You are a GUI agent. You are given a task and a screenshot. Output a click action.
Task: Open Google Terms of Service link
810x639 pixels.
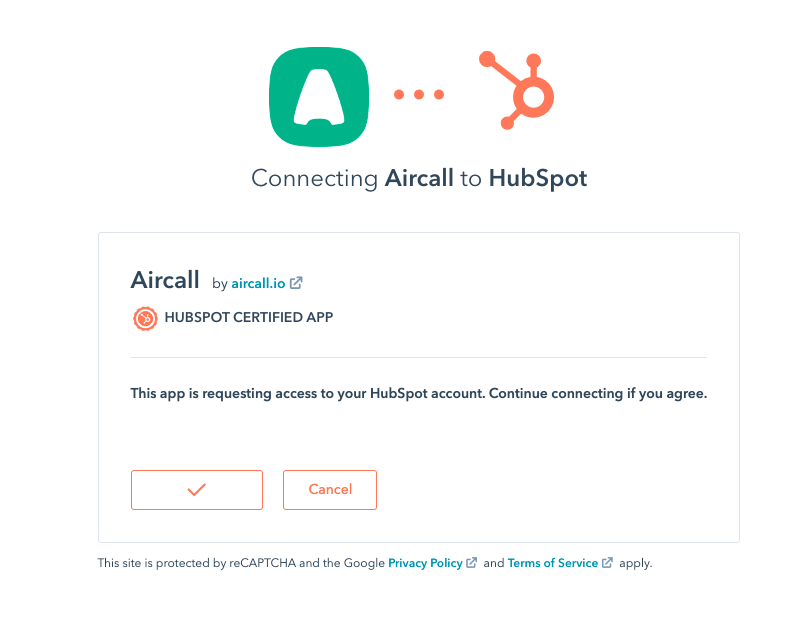[x=553, y=563]
